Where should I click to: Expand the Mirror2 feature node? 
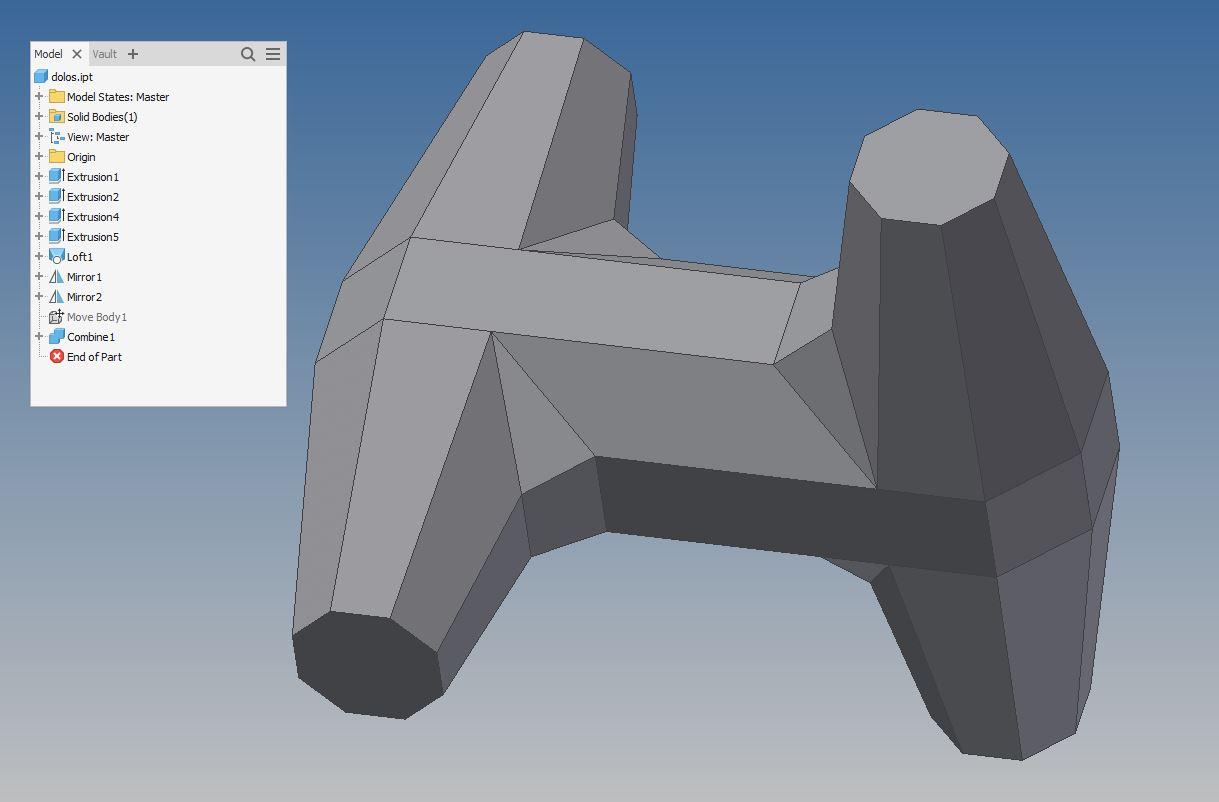click(39, 297)
